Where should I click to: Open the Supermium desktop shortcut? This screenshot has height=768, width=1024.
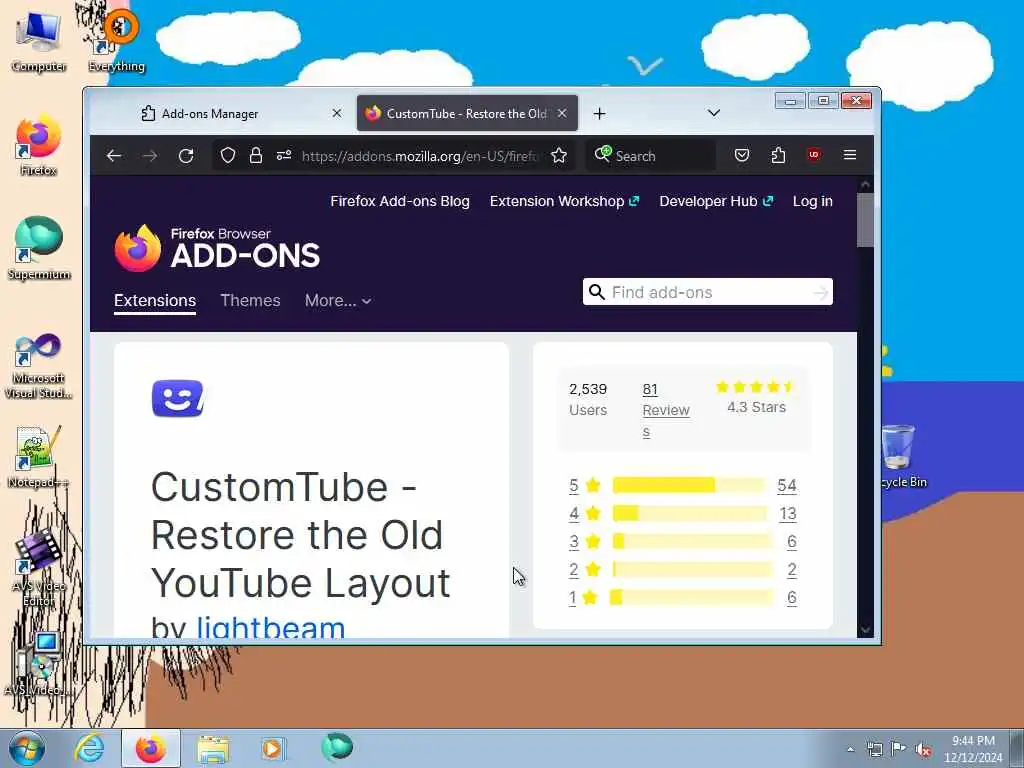click(x=39, y=248)
